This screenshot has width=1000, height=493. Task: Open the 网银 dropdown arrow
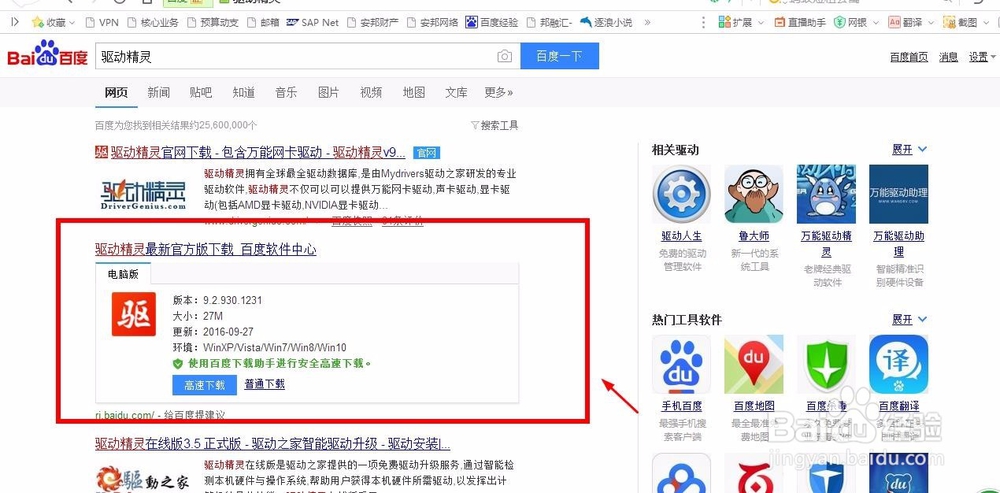[x=876, y=22]
